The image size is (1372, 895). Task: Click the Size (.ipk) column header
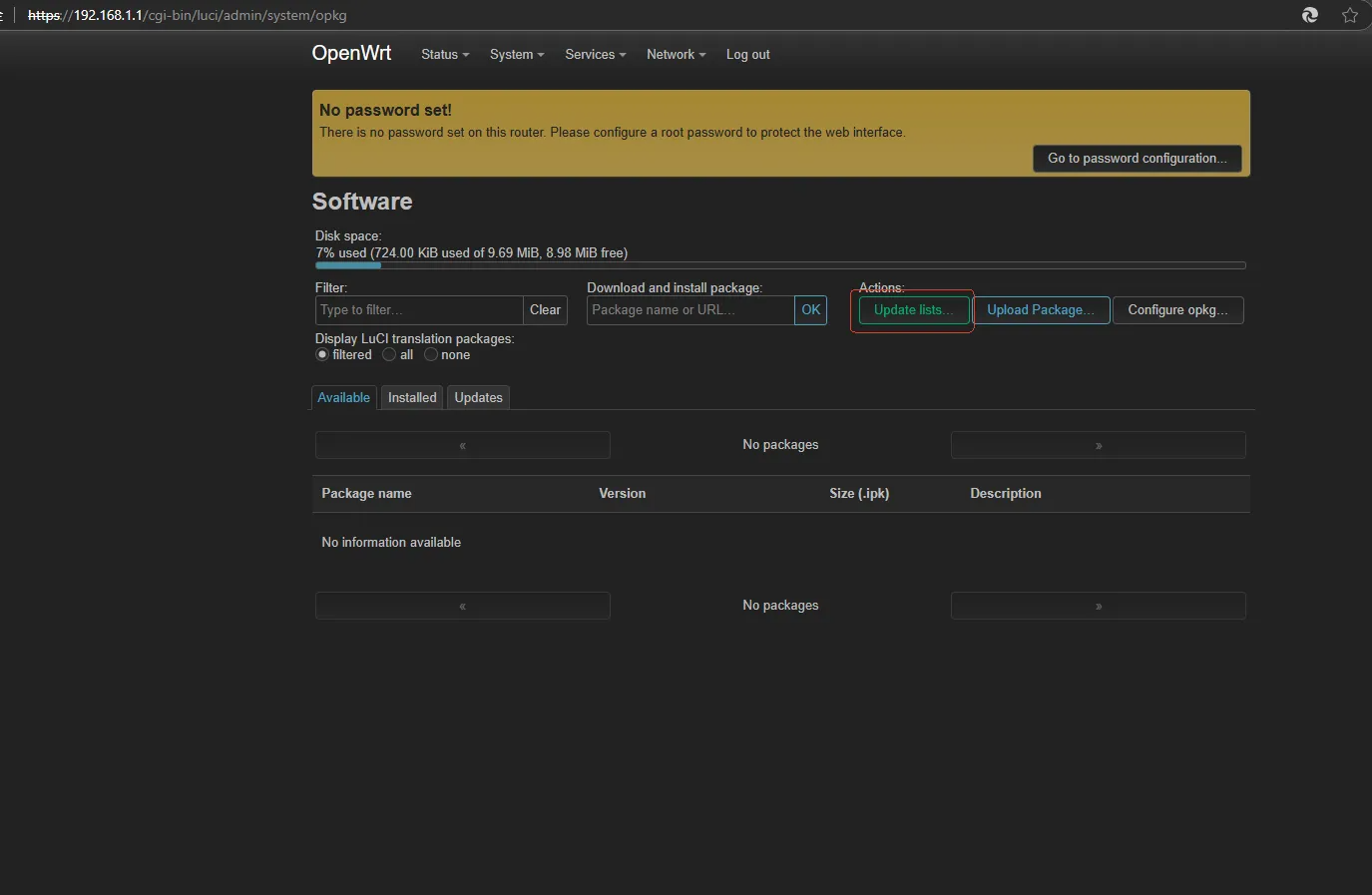tap(859, 494)
